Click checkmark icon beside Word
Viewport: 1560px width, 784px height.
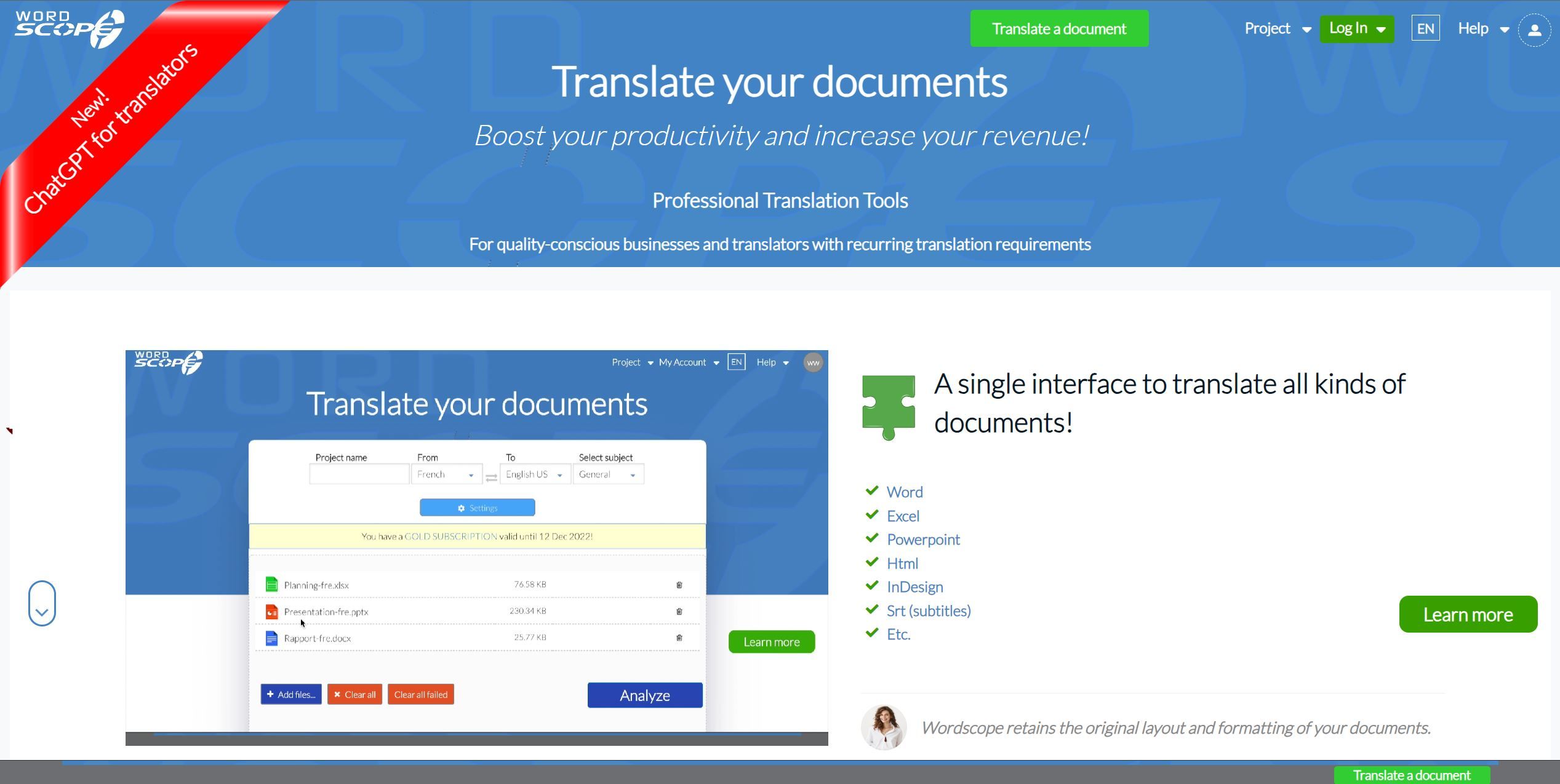(x=871, y=490)
